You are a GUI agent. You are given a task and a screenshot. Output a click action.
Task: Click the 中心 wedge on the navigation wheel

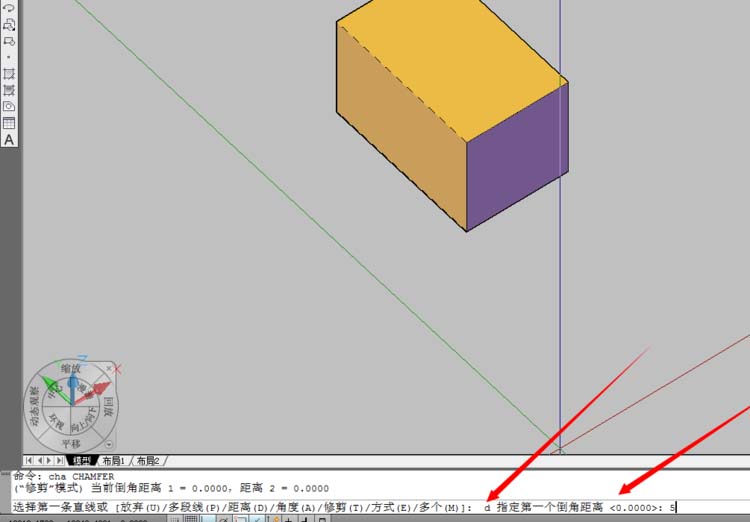[54, 390]
